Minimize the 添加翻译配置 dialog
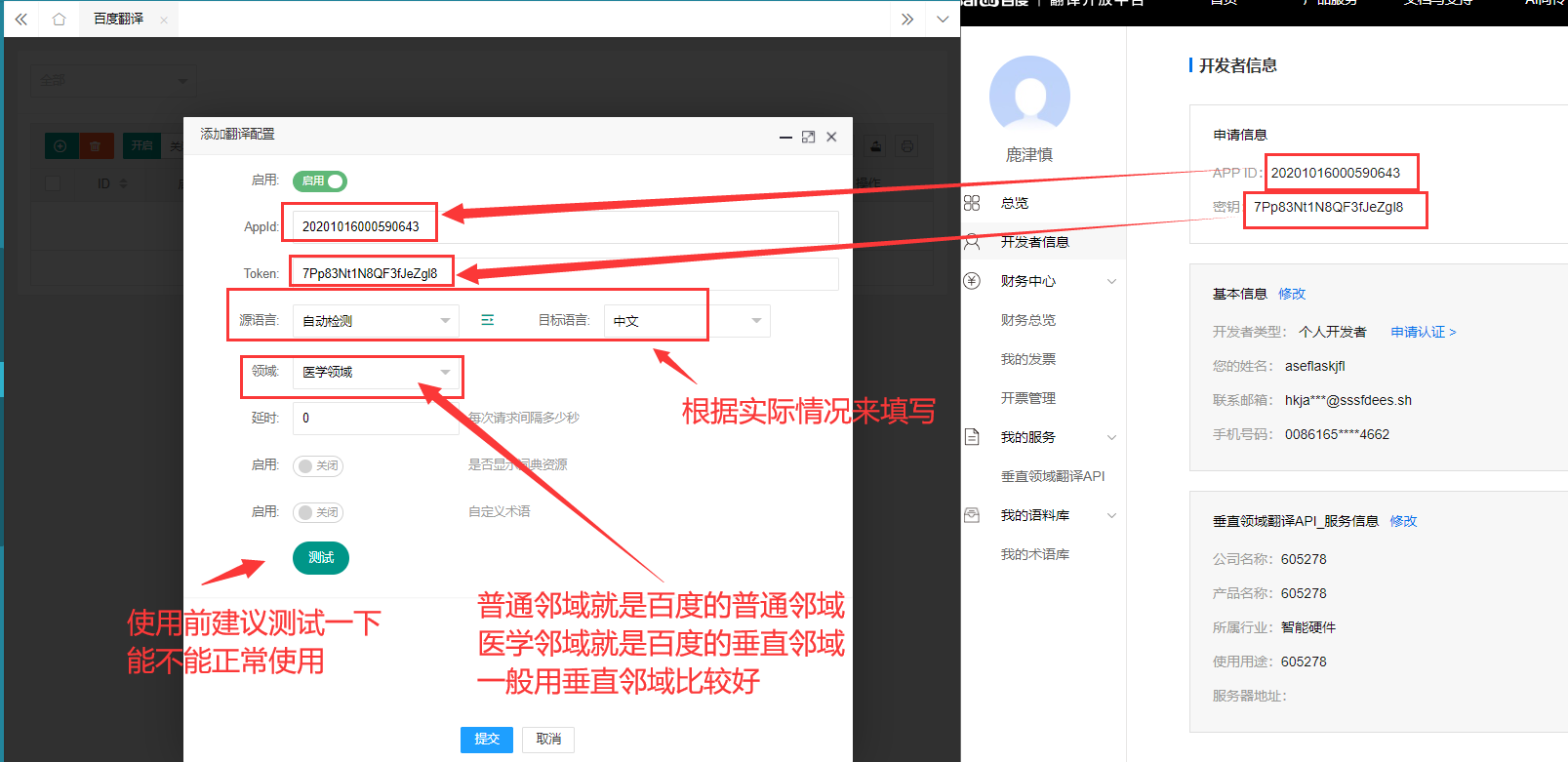 point(785,137)
